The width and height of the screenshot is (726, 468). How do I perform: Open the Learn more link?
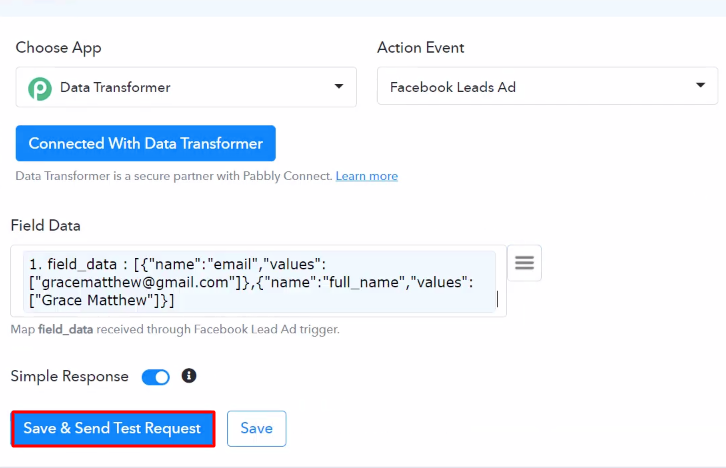pos(367,176)
